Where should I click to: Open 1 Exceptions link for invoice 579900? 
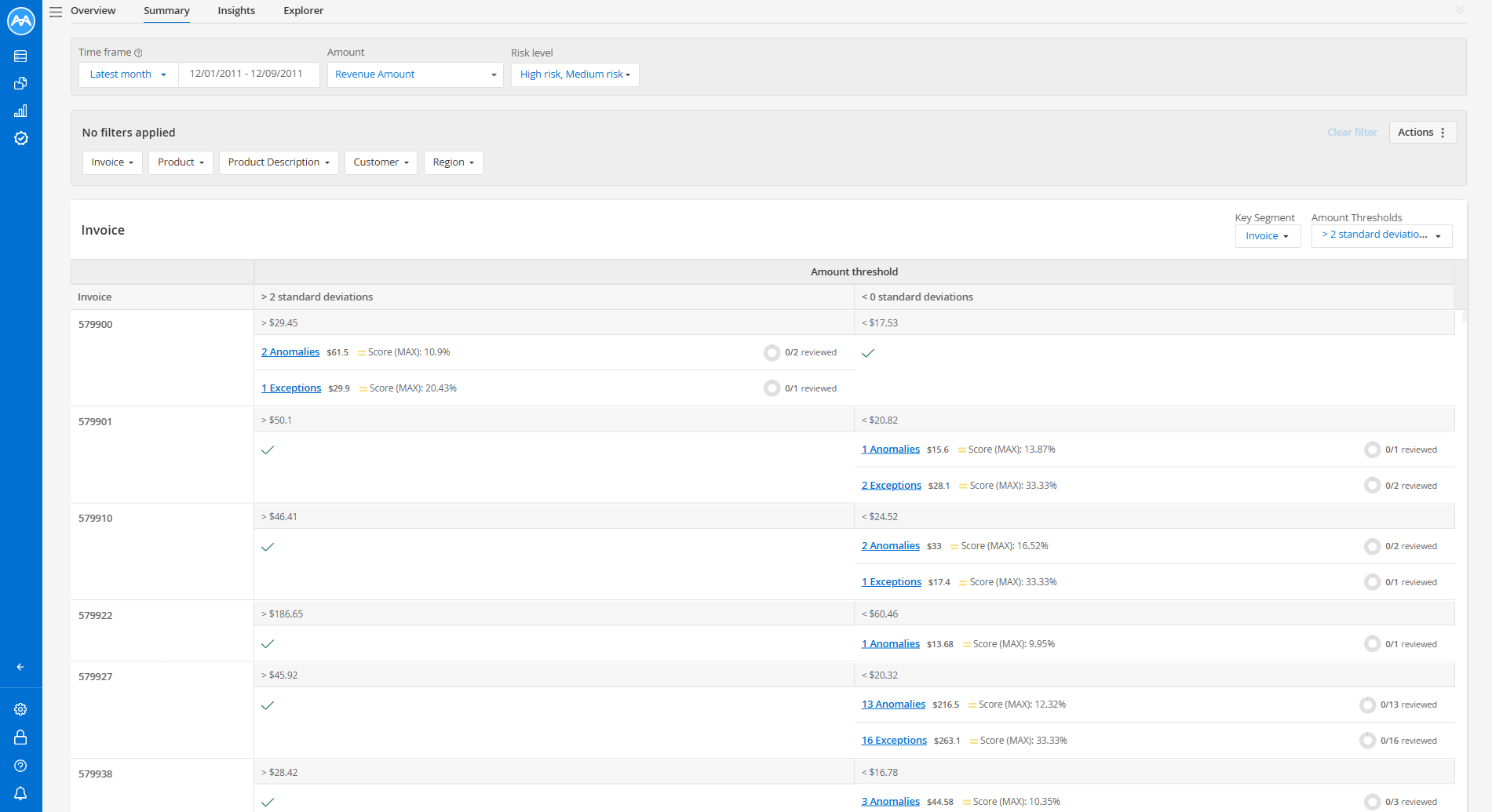pos(291,388)
